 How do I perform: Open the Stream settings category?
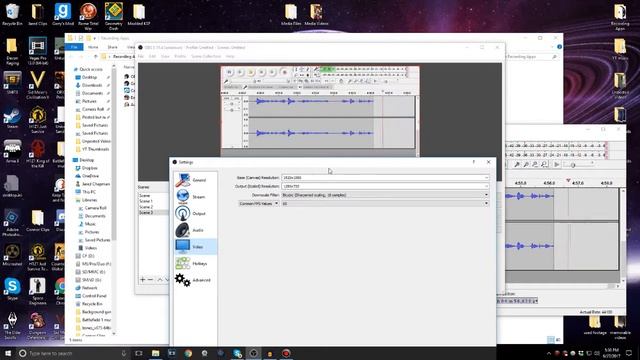[196, 197]
